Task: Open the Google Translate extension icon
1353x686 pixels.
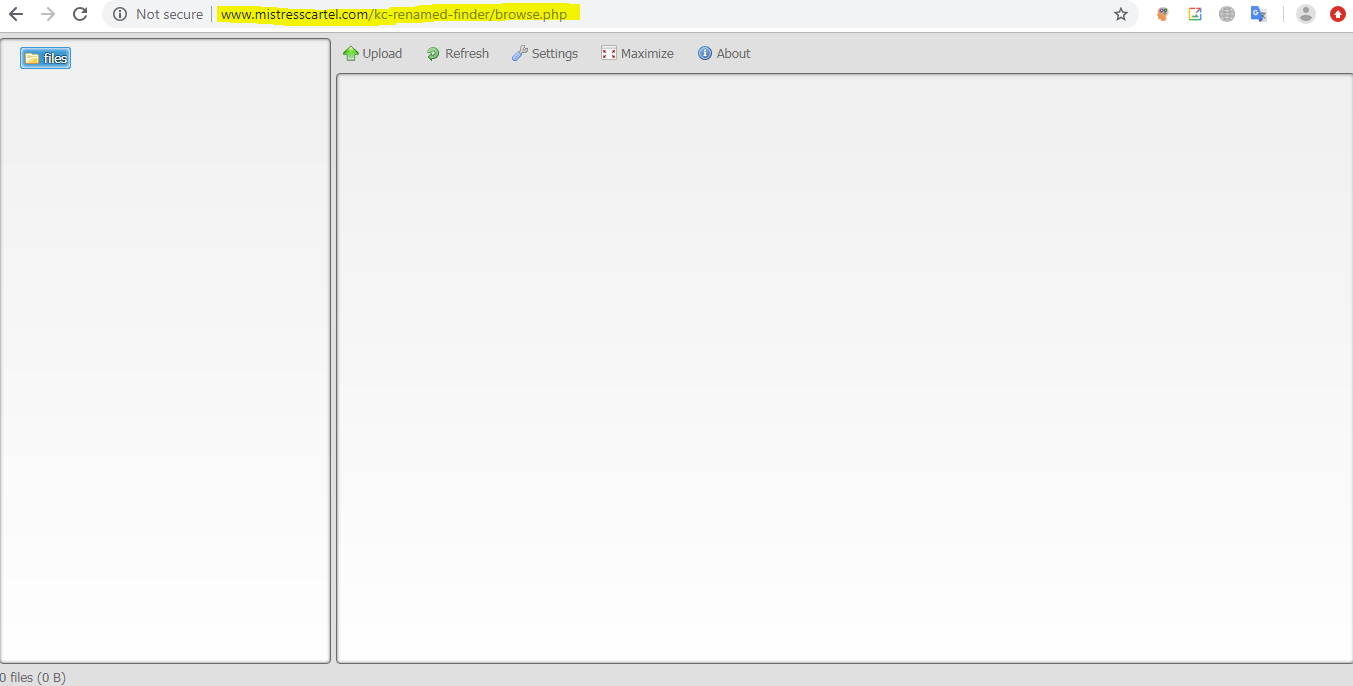Action: [1259, 14]
